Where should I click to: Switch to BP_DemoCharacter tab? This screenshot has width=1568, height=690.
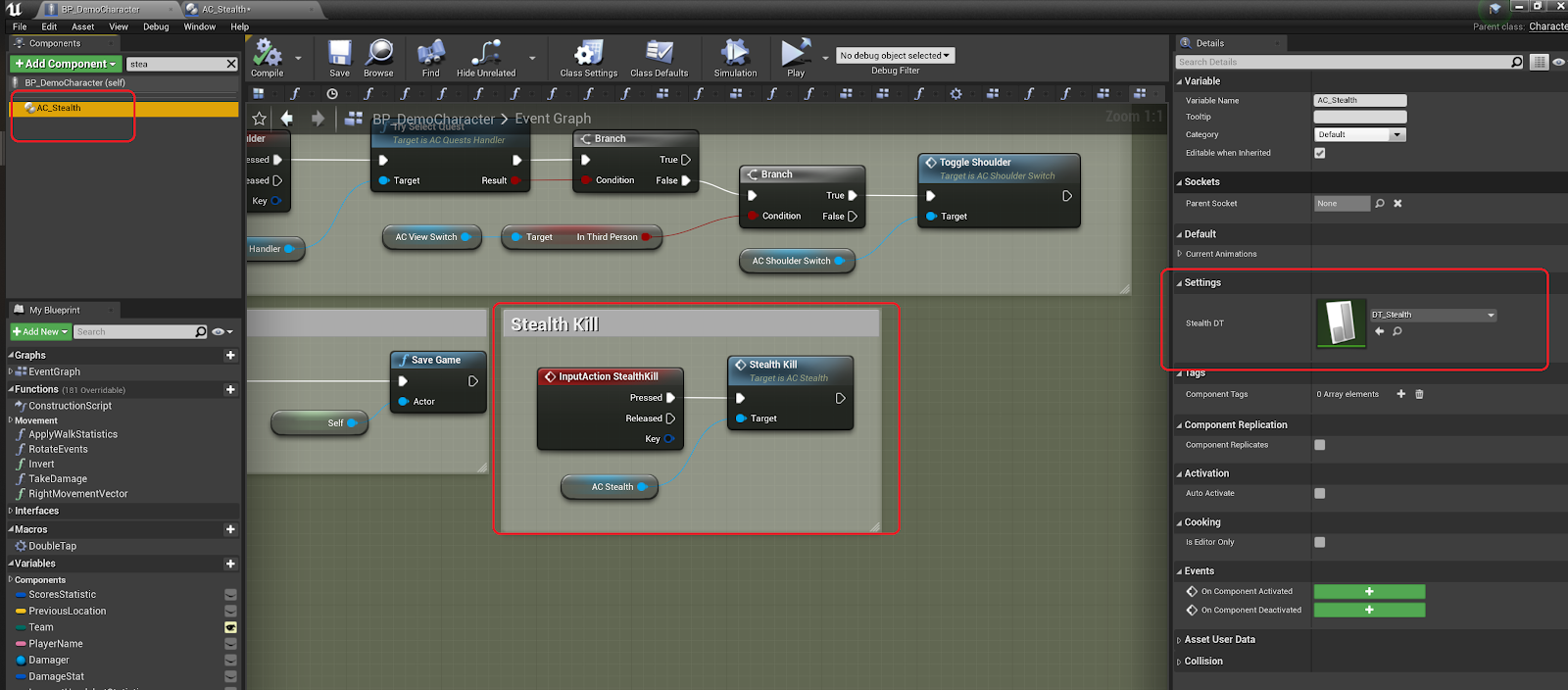(100, 9)
